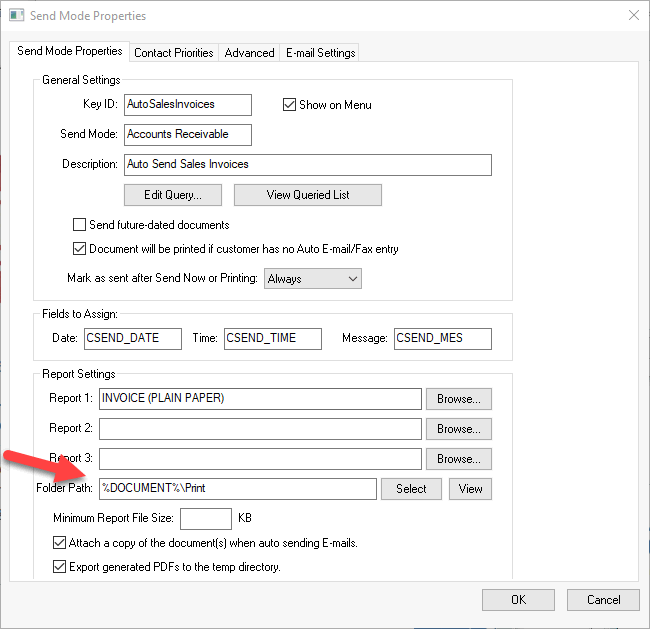
Task: Uncheck Document will be printed option
Action: point(80,248)
